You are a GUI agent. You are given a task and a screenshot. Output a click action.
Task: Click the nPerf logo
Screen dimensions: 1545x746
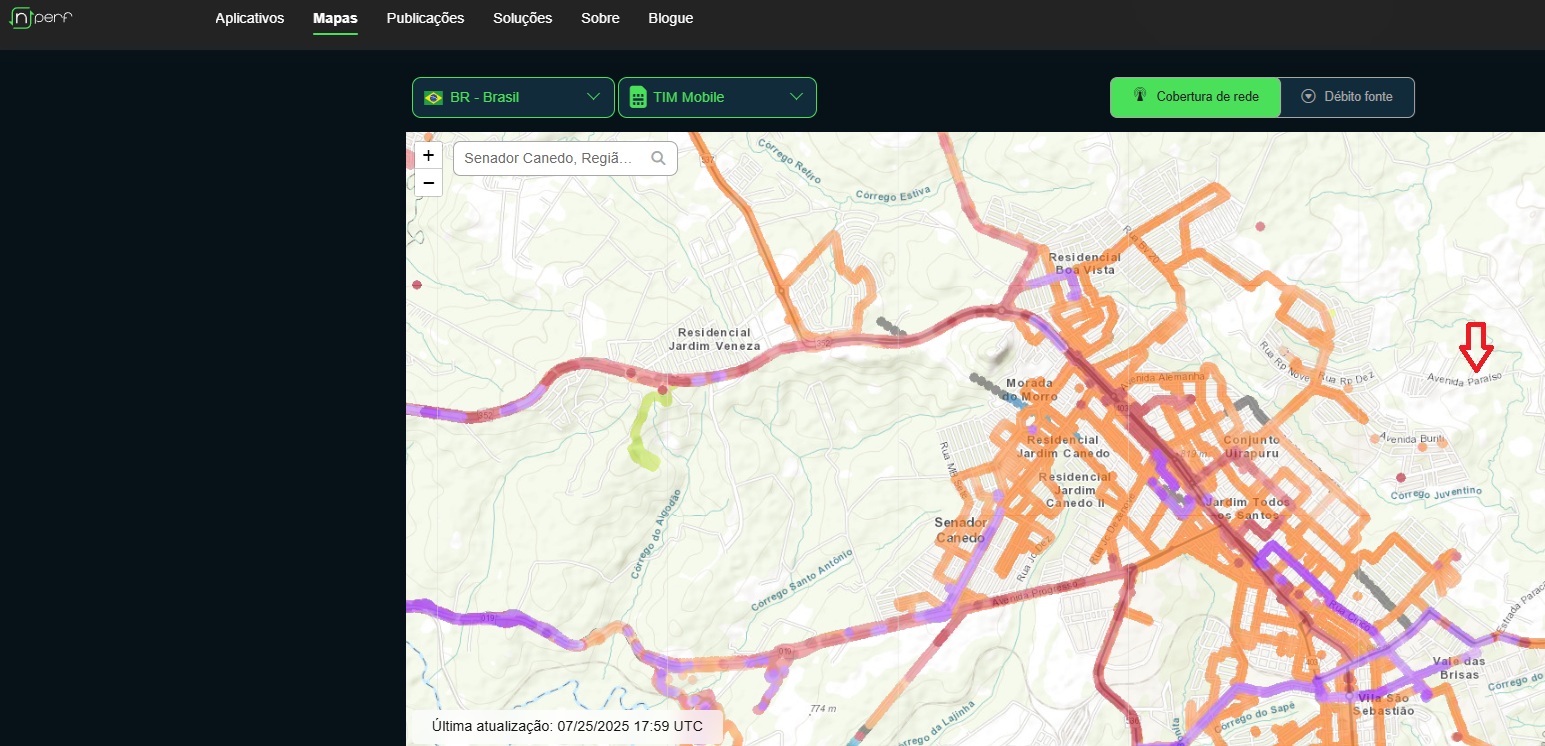click(x=41, y=19)
